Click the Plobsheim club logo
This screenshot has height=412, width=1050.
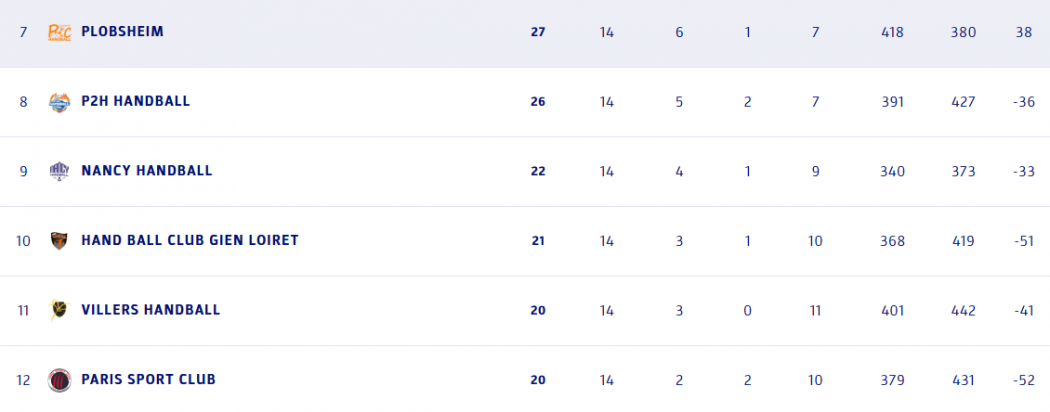(x=60, y=32)
